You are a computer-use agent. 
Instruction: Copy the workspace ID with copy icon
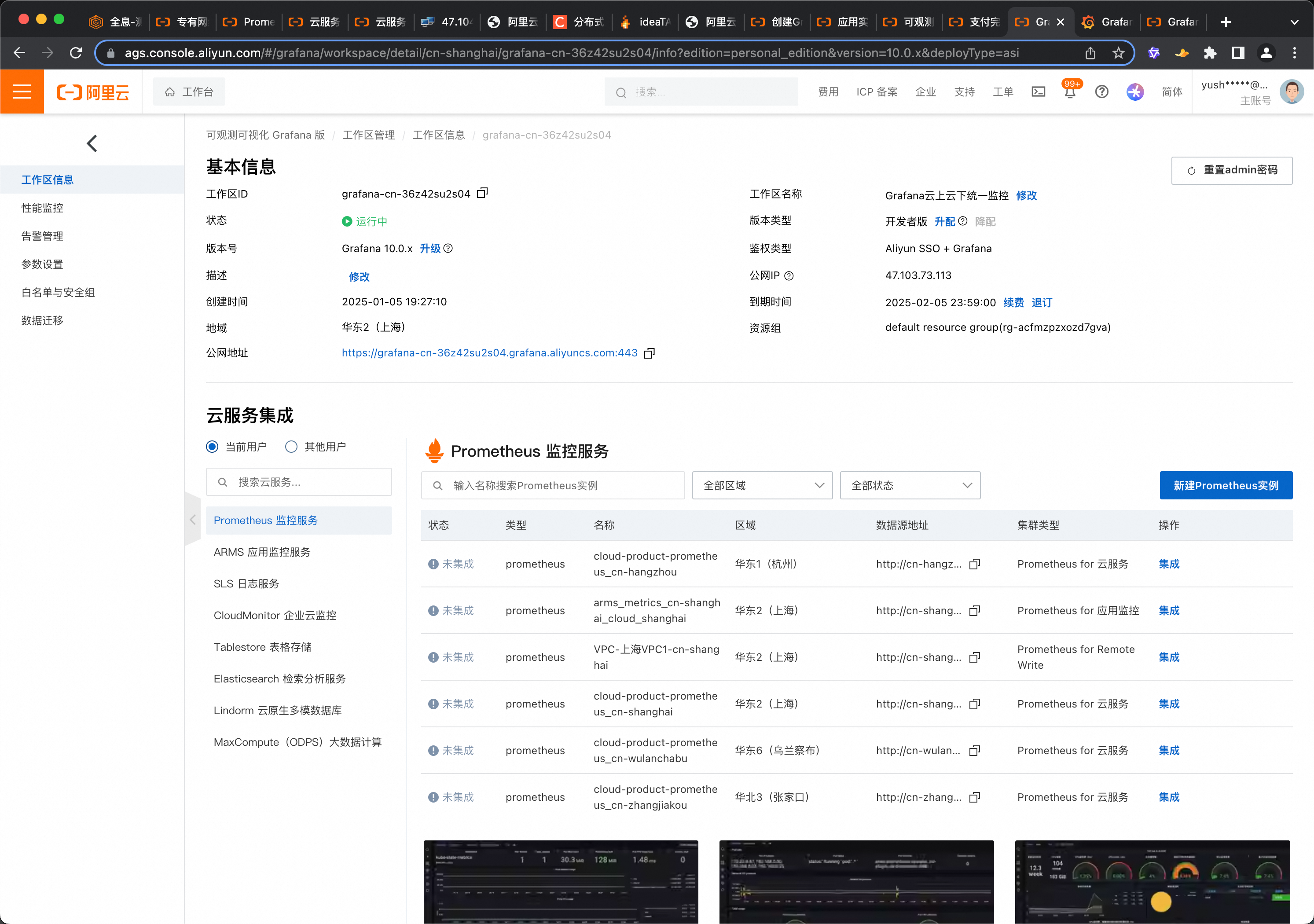(x=482, y=194)
